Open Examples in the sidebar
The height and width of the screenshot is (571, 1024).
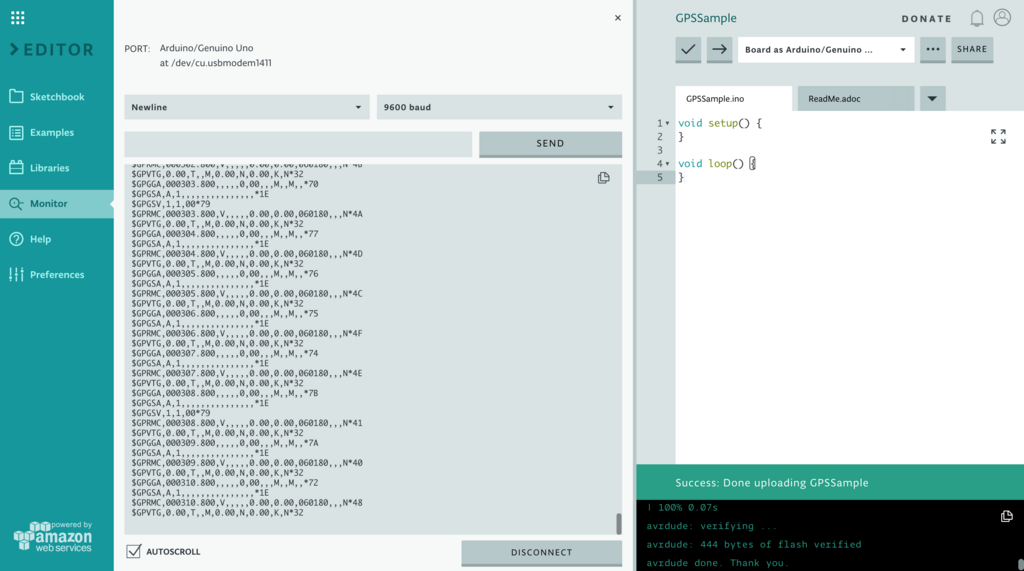(57, 132)
